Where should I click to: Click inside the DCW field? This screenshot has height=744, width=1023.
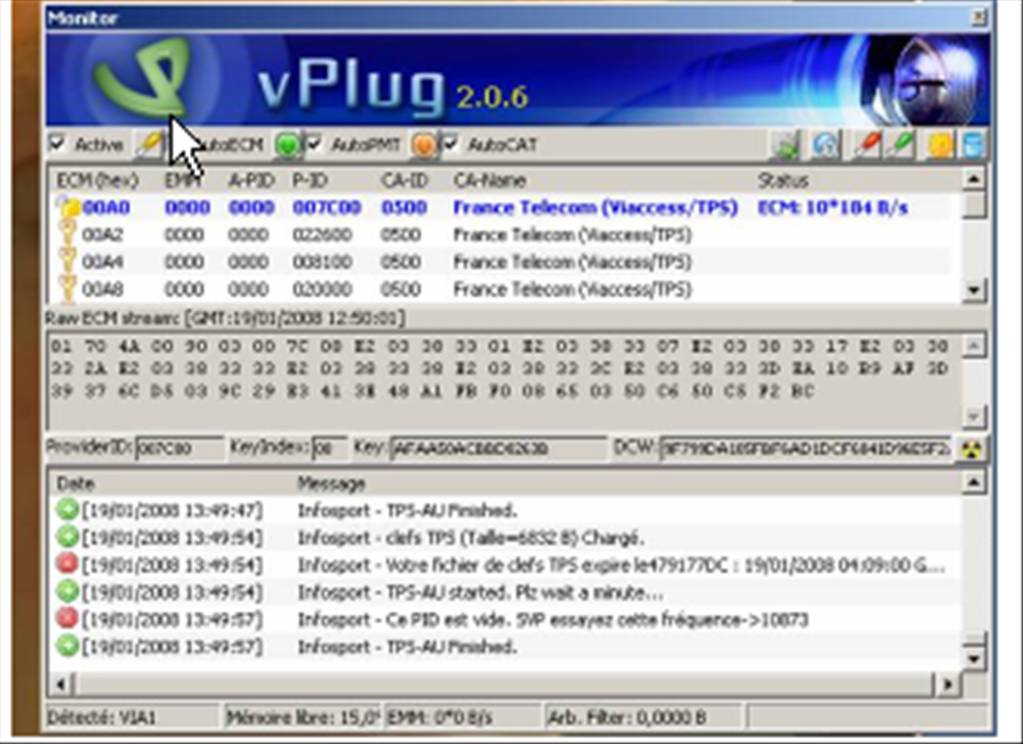point(805,448)
